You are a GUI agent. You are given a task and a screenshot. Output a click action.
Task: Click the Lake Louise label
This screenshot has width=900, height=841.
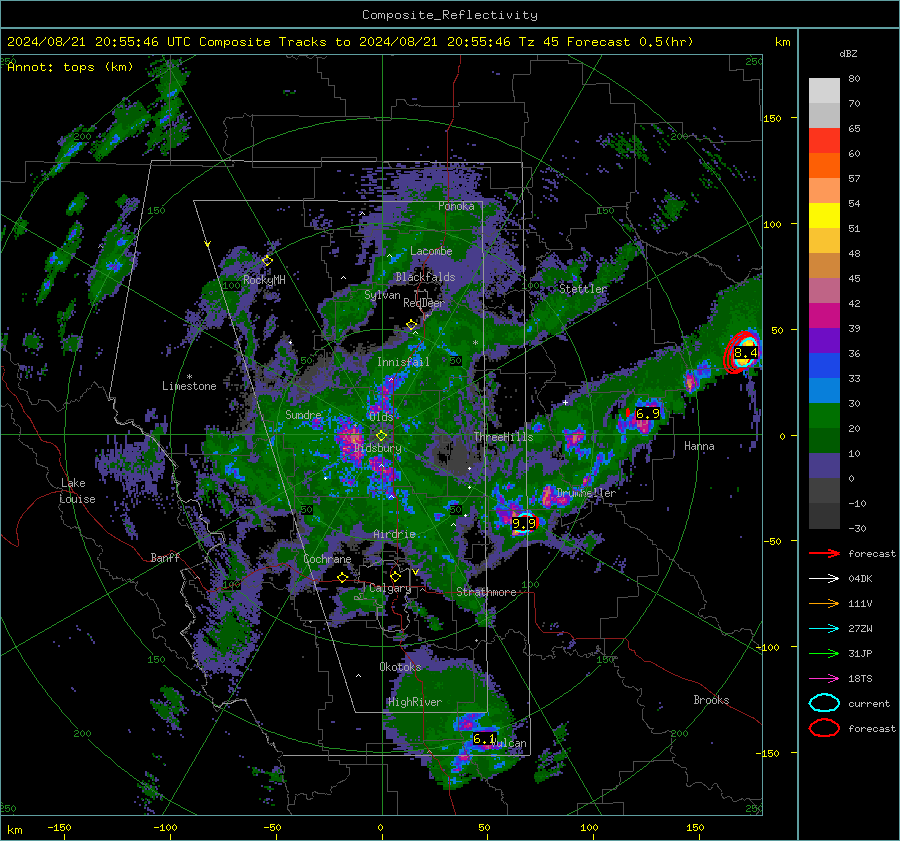(x=78, y=491)
